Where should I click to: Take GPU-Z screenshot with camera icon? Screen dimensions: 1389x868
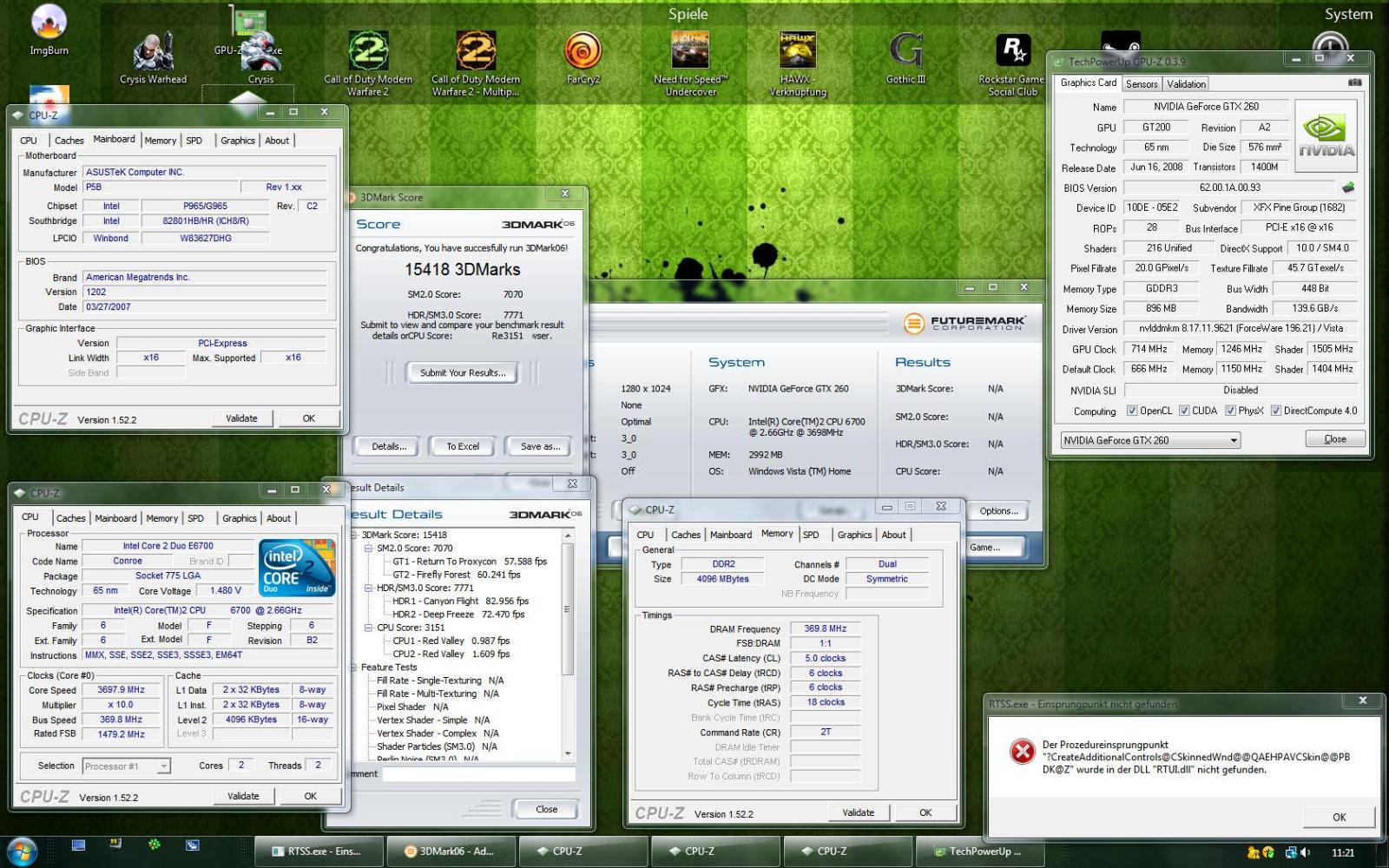(x=1354, y=82)
